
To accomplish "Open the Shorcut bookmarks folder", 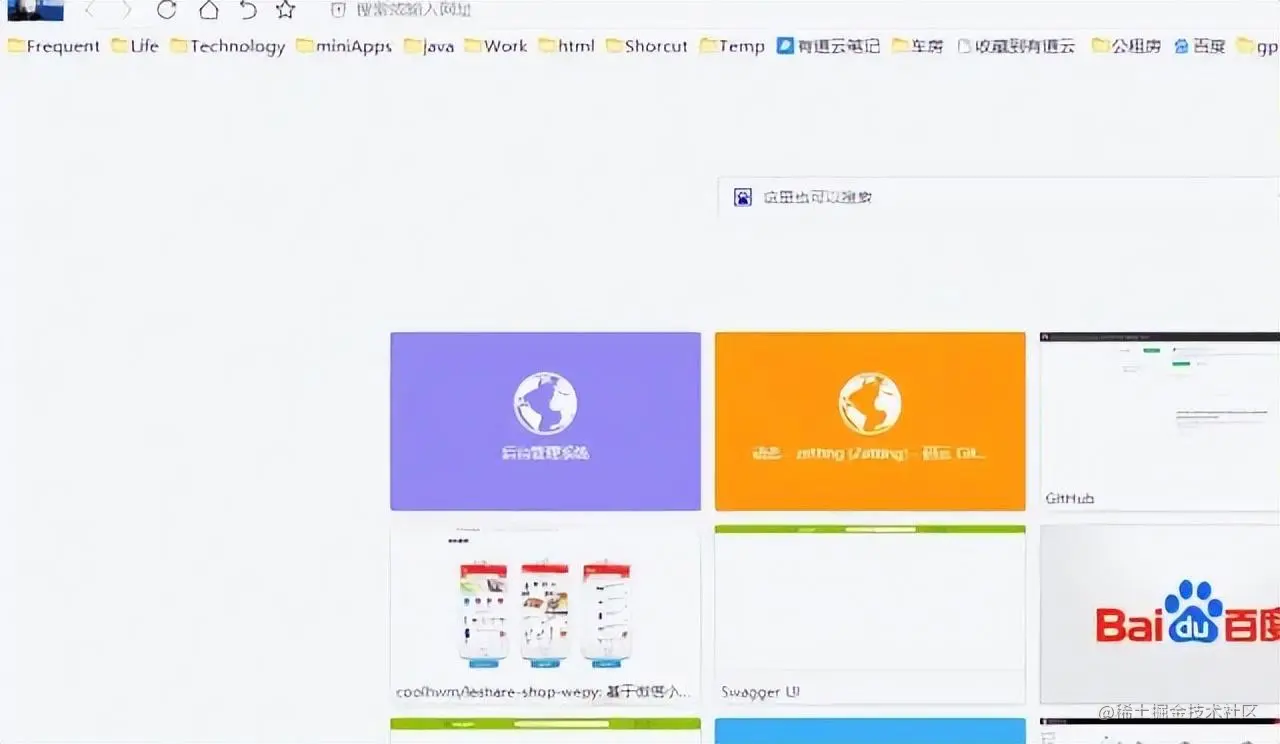I will [647, 46].
